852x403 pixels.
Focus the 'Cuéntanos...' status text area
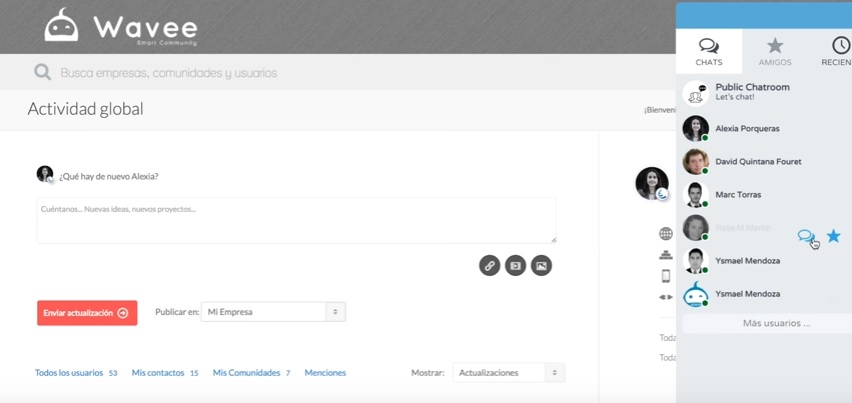coord(296,220)
